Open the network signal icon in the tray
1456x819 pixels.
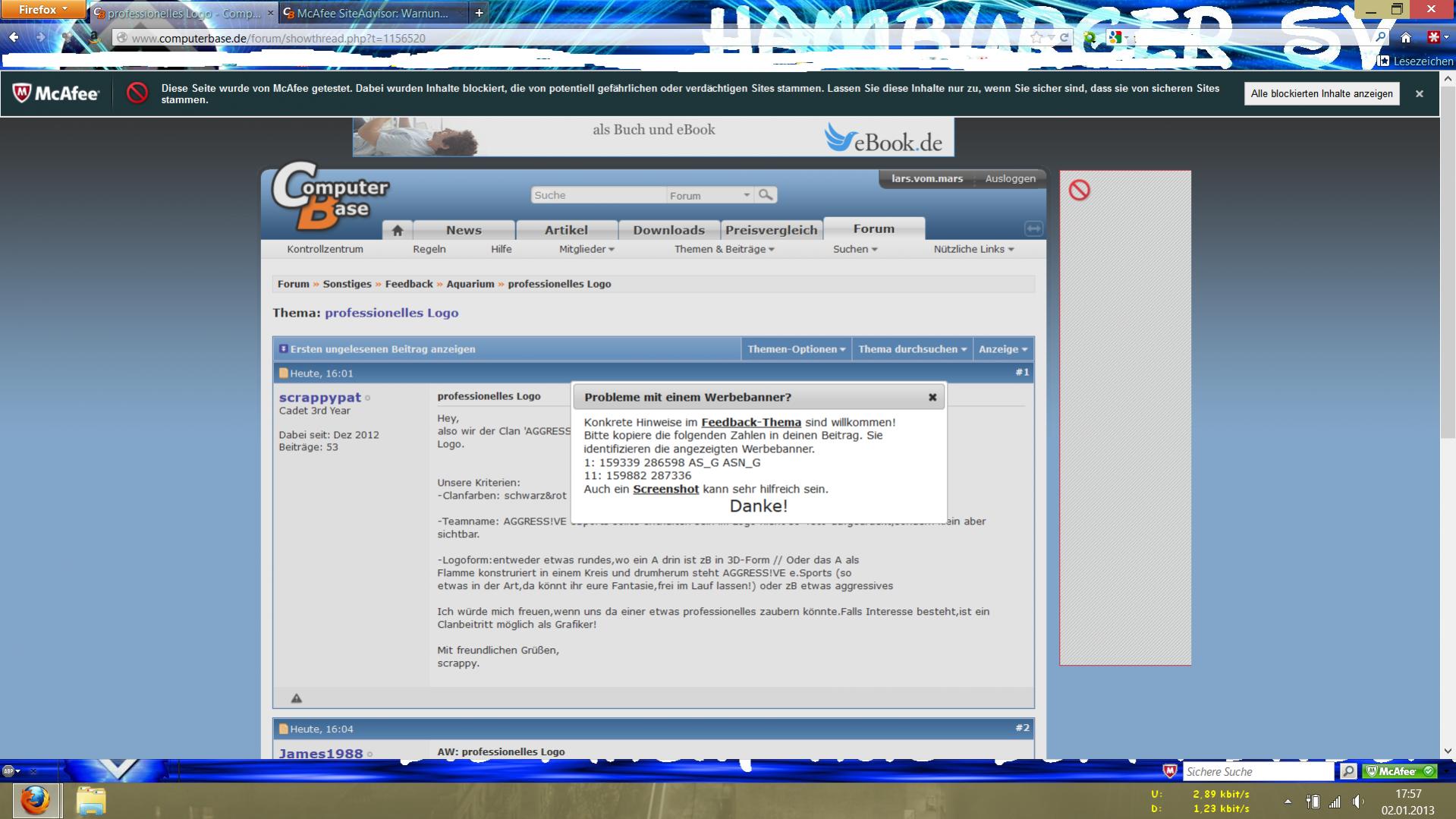[x=1335, y=802]
